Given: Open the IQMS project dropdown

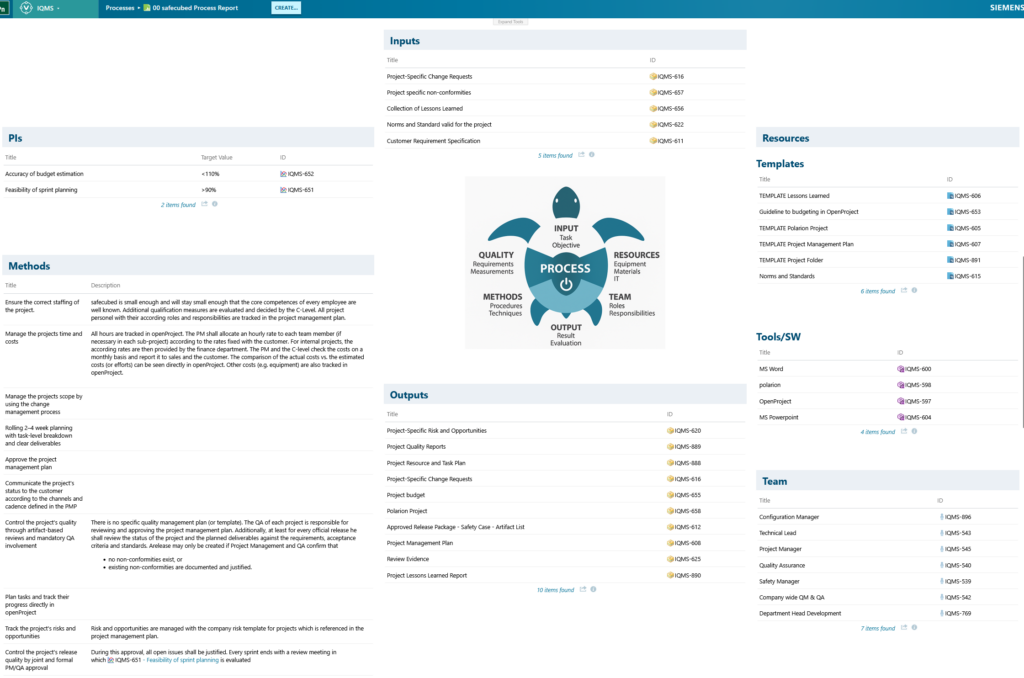Looking at the screenshot, I should (48, 8).
